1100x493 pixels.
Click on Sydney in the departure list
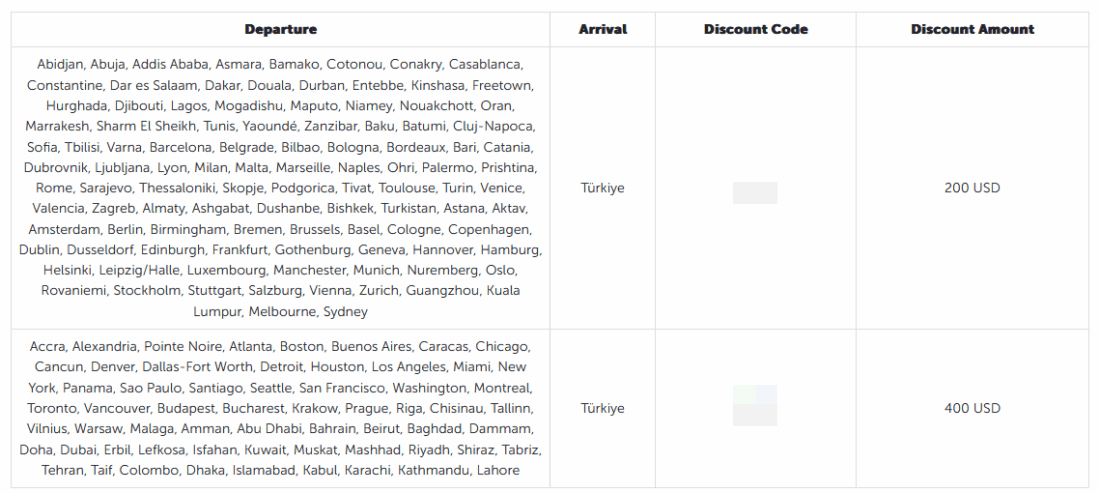click(344, 312)
